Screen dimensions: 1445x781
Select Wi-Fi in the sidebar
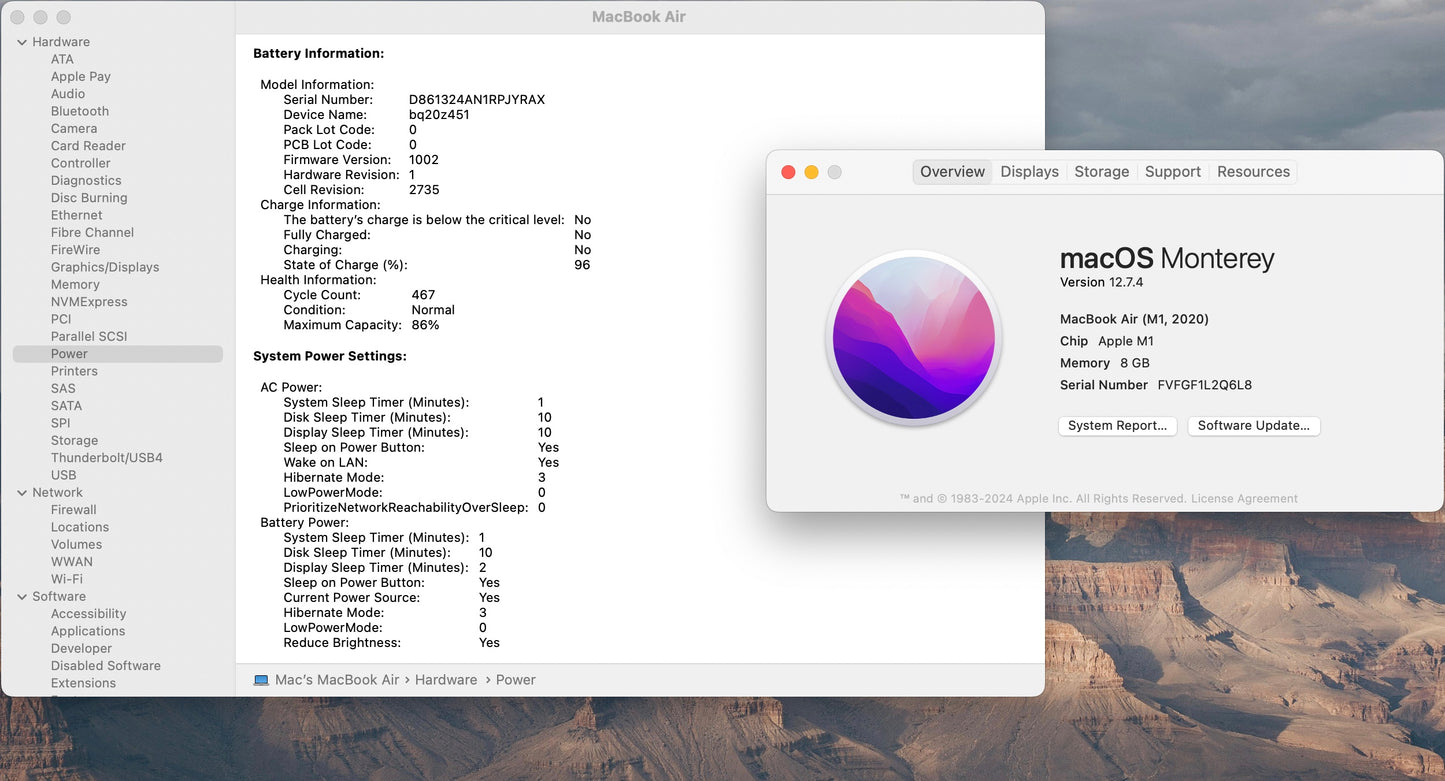(x=67, y=579)
